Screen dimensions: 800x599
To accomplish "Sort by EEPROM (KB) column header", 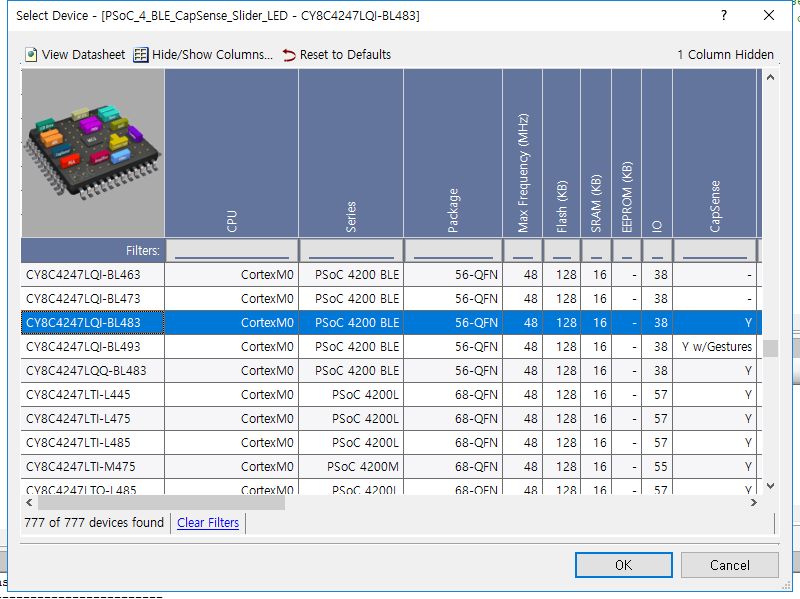I will (x=626, y=153).
